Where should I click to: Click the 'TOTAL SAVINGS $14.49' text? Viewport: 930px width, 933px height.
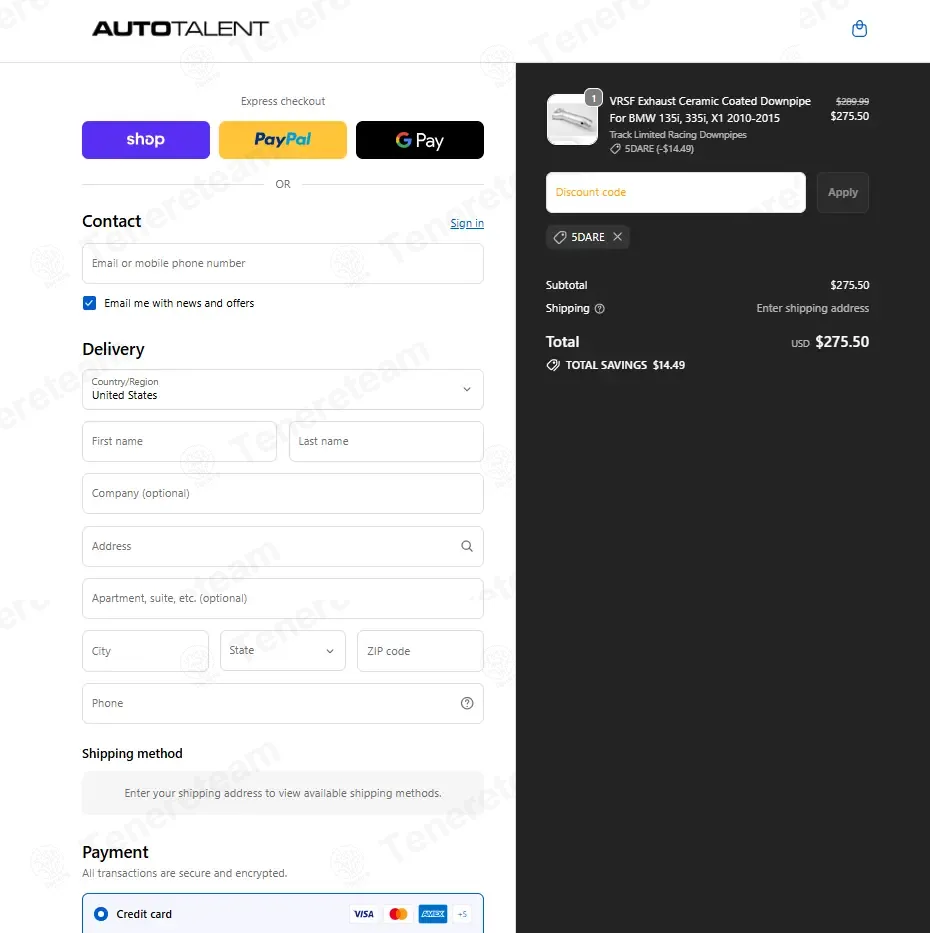[x=625, y=365]
